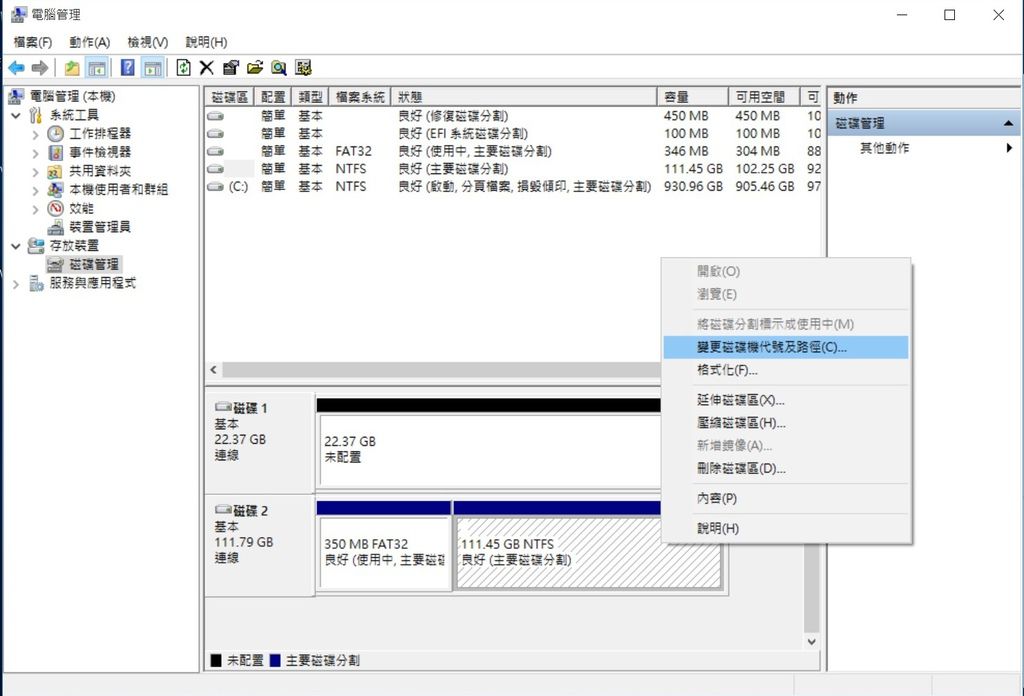Choose 內容(P) in context menu
The width and height of the screenshot is (1024, 696).
(786, 498)
